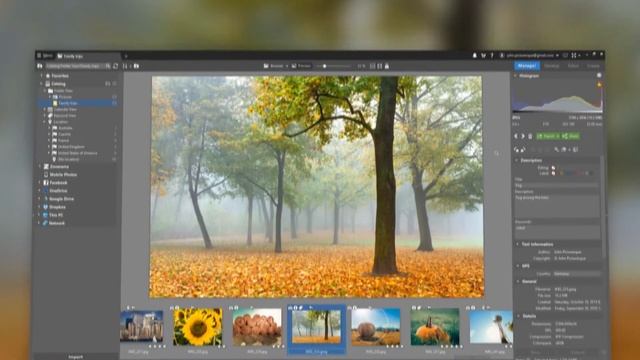
Task: Select the highlighted Family trips folder
Action: pyautogui.click(x=68, y=103)
